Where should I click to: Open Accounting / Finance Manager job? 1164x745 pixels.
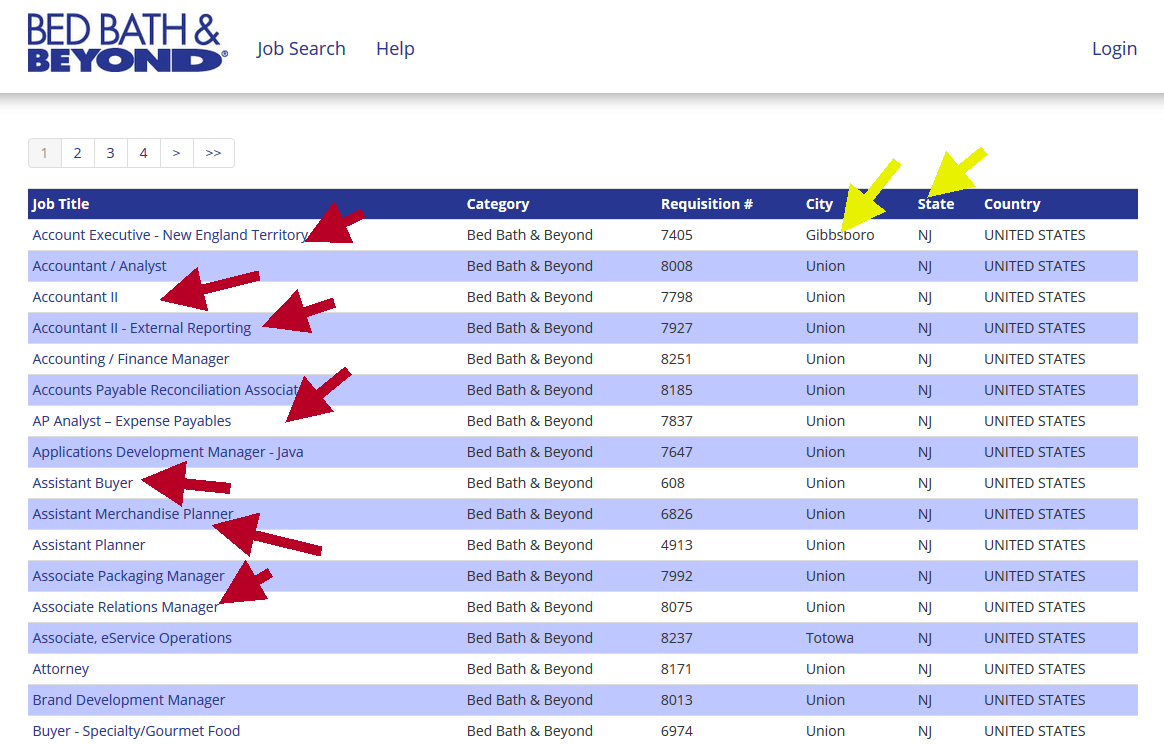(131, 359)
